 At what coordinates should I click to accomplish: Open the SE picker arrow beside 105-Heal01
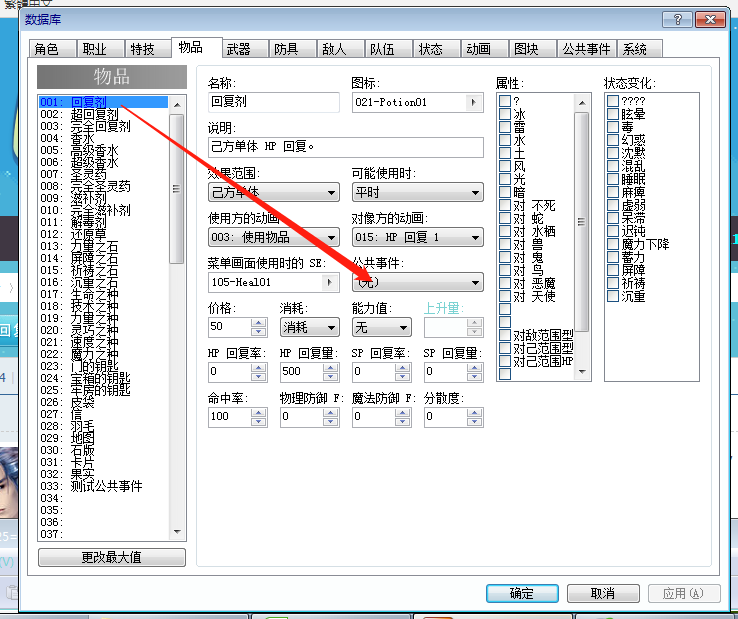click(329, 282)
